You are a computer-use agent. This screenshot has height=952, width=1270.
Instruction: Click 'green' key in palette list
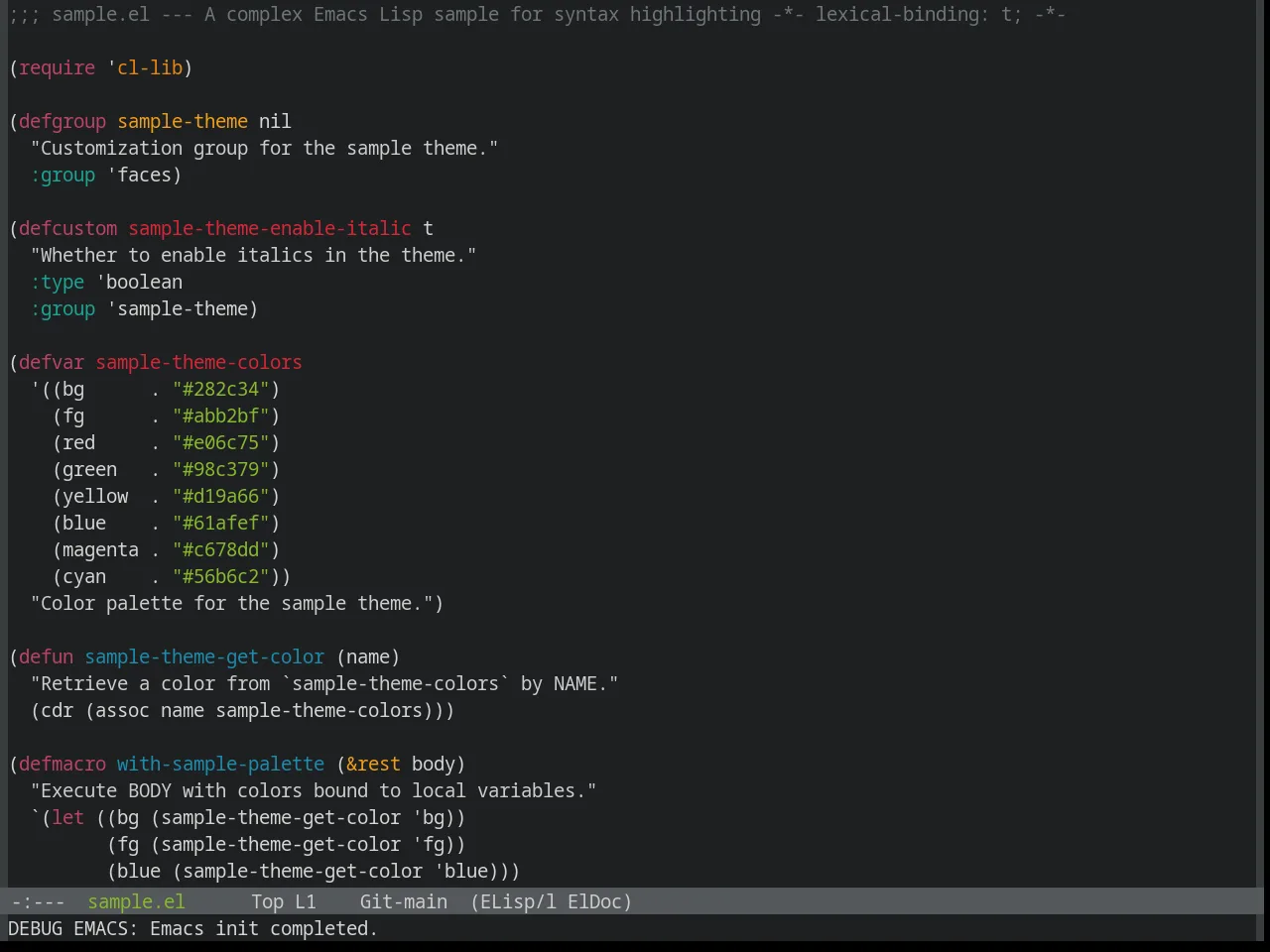pos(89,469)
